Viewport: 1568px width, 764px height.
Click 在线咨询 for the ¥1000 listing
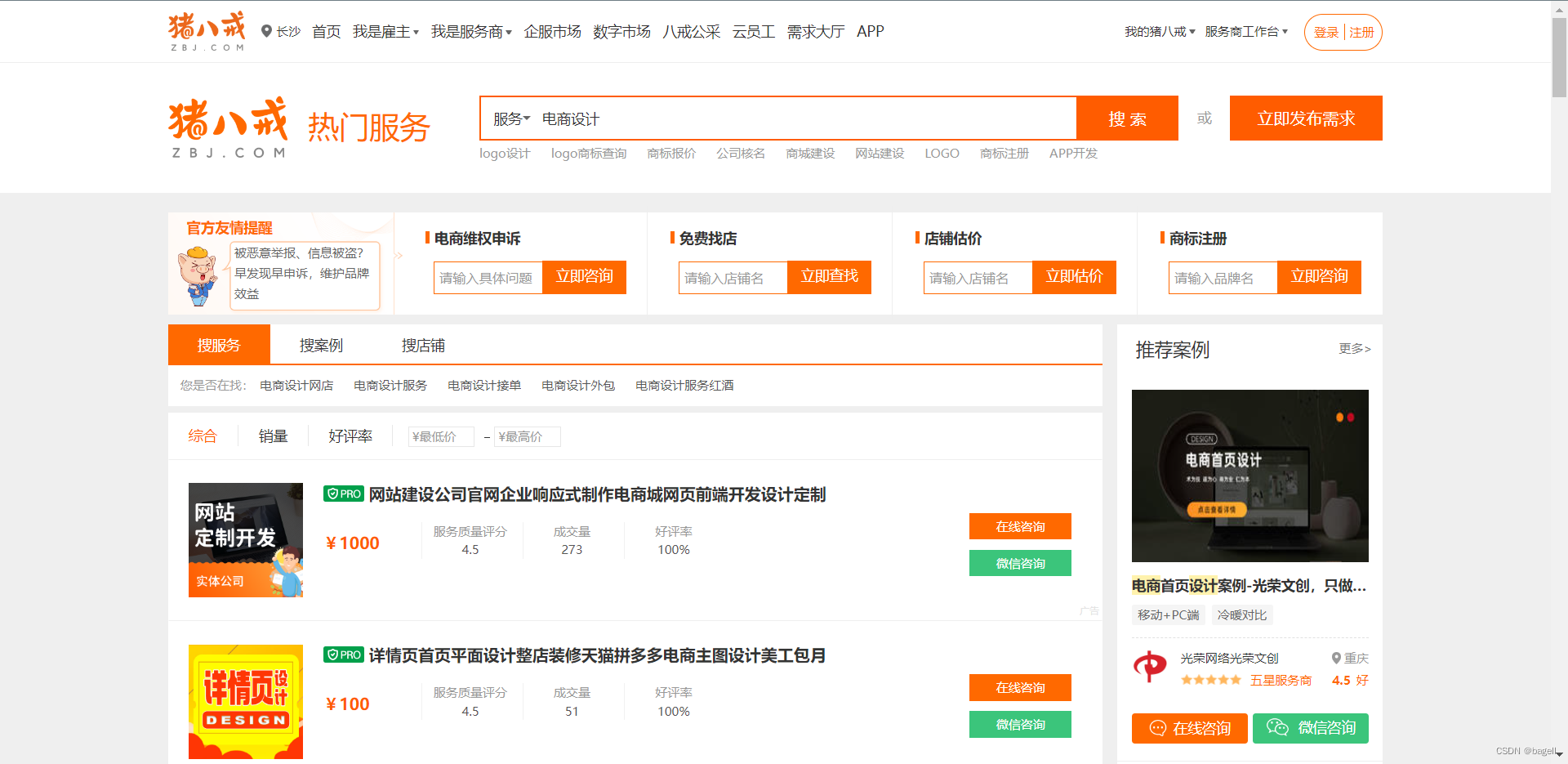point(1020,526)
